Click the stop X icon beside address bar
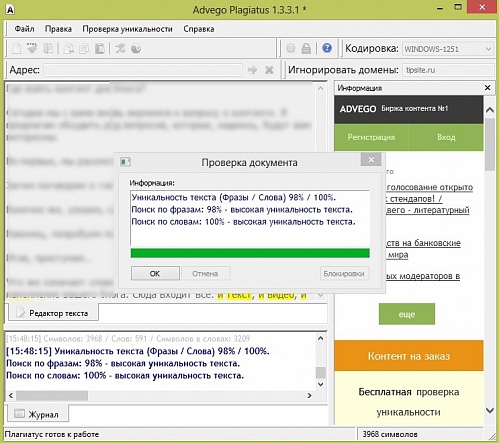Screen dimensions: 499x443 click(269, 70)
